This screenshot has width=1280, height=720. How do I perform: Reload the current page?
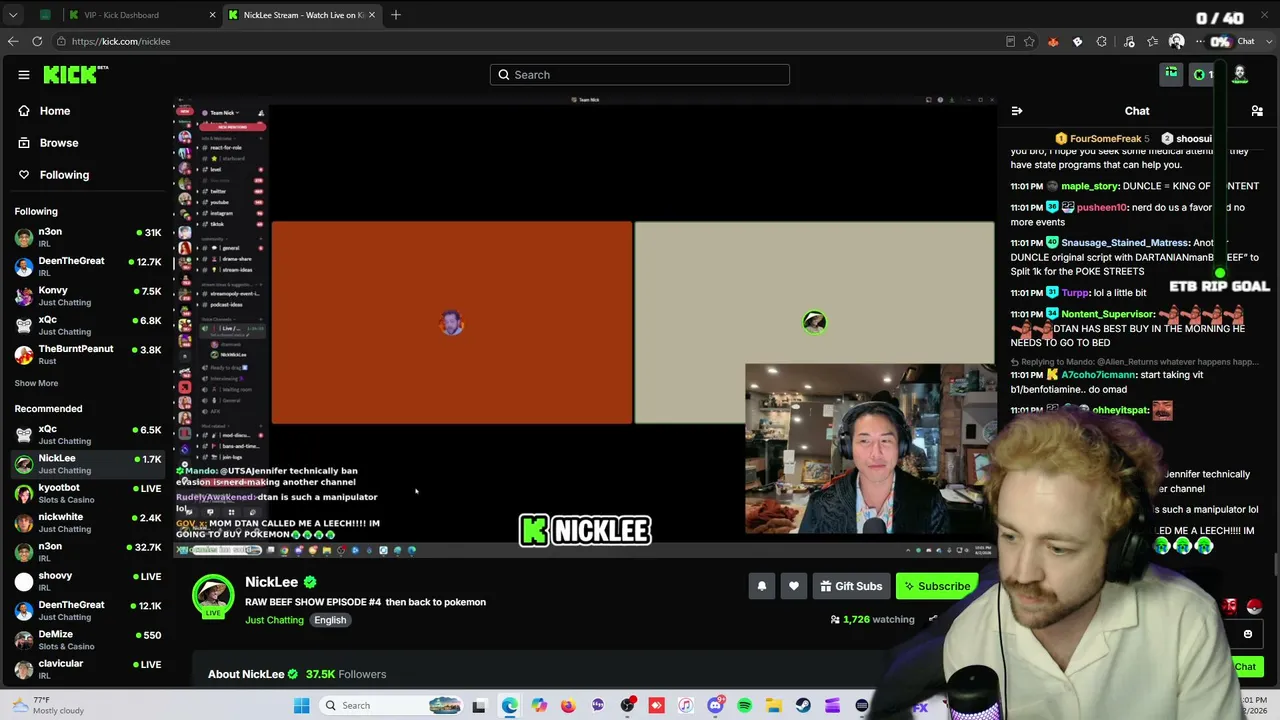[x=37, y=41]
